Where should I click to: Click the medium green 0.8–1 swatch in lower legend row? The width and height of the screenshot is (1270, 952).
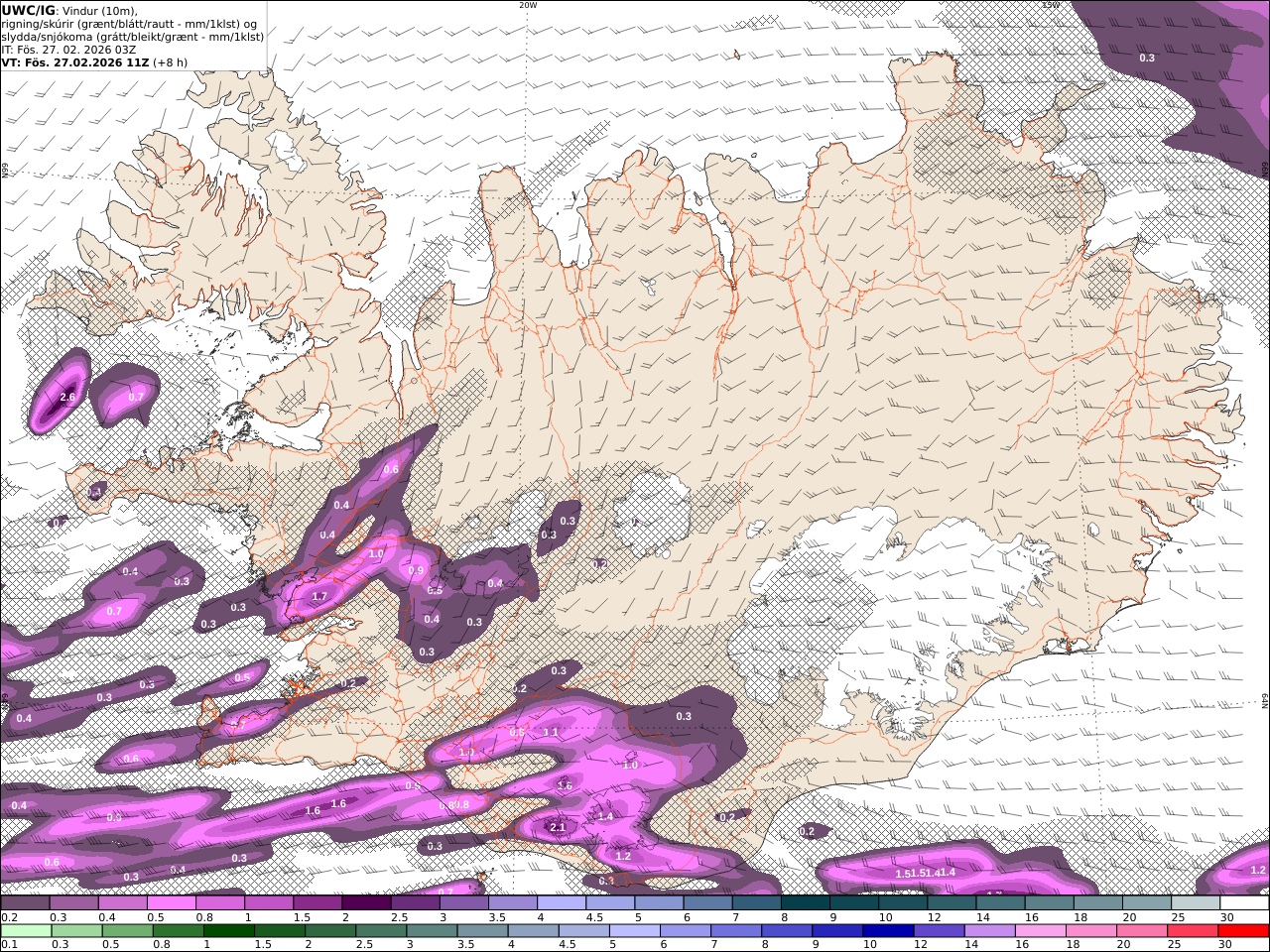(x=179, y=930)
